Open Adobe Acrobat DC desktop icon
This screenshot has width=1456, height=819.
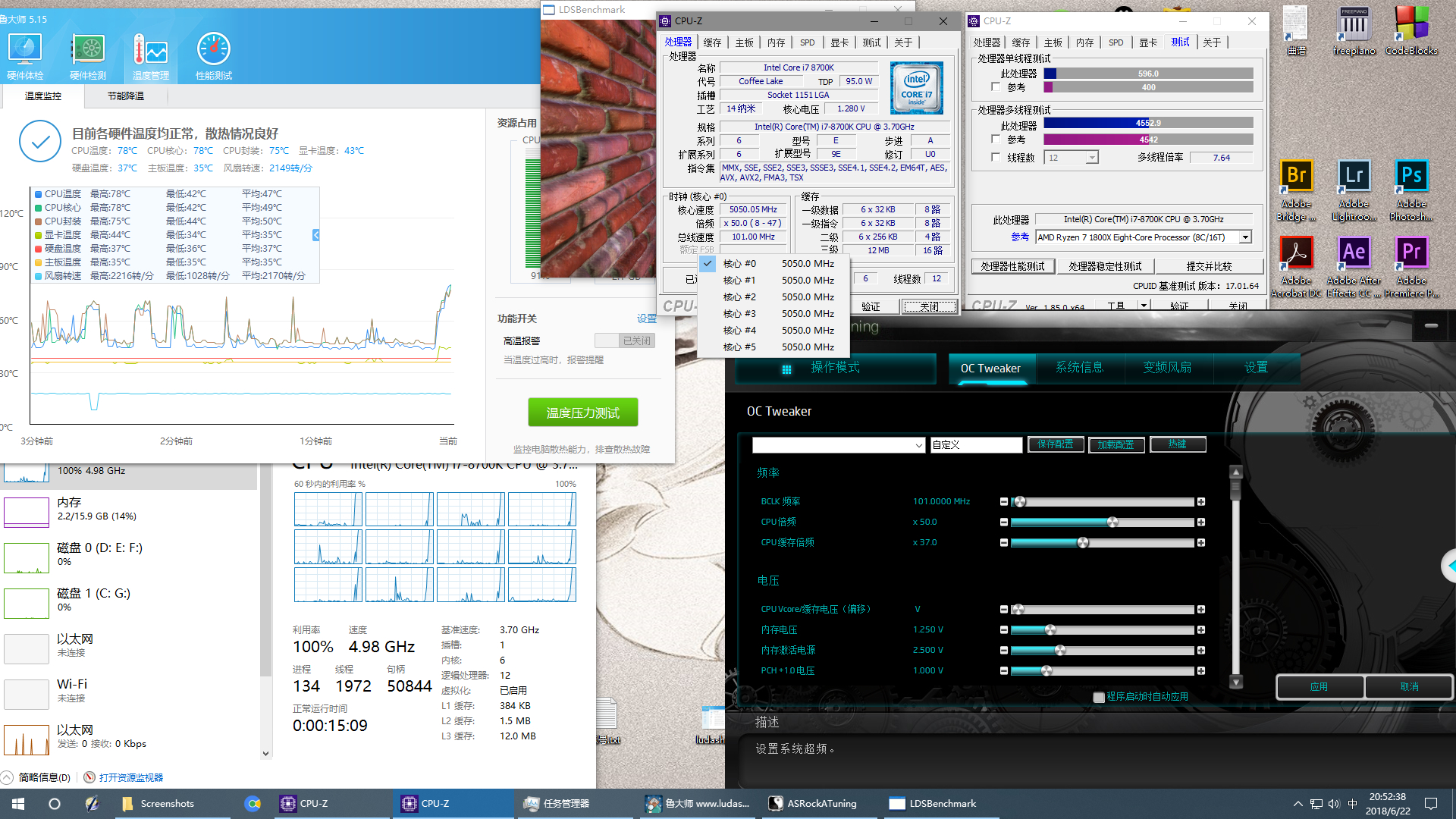click(x=1296, y=267)
